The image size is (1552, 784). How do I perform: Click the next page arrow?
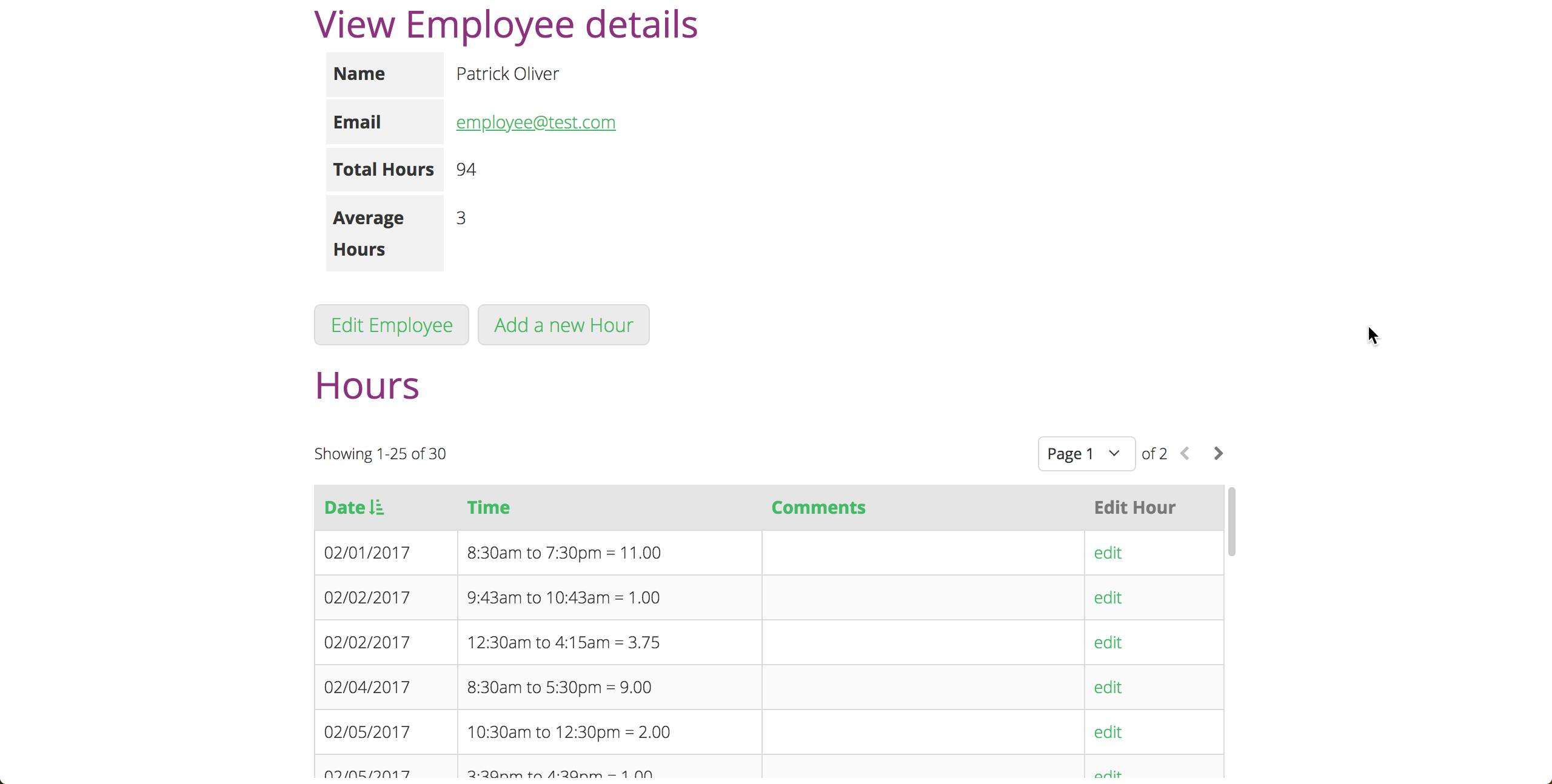click(1217, 453)
